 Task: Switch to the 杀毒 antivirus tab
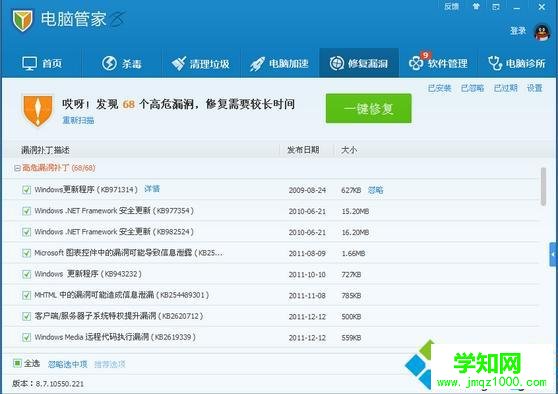(x=121, y=63)
